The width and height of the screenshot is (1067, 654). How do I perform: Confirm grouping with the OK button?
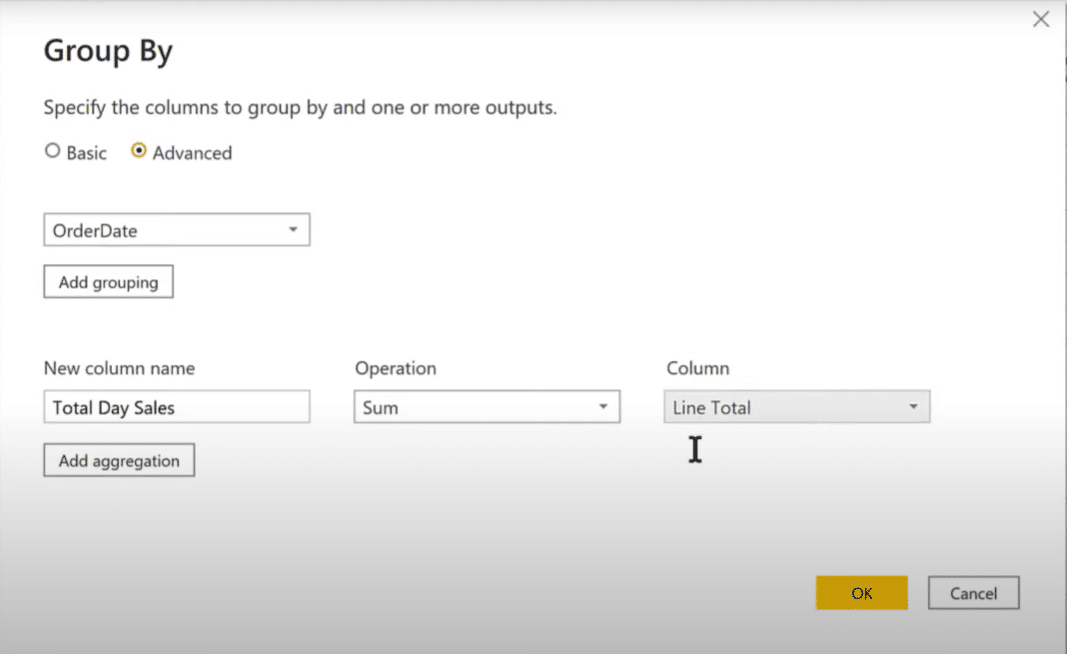pyautogui.click(x=861, y=593)
